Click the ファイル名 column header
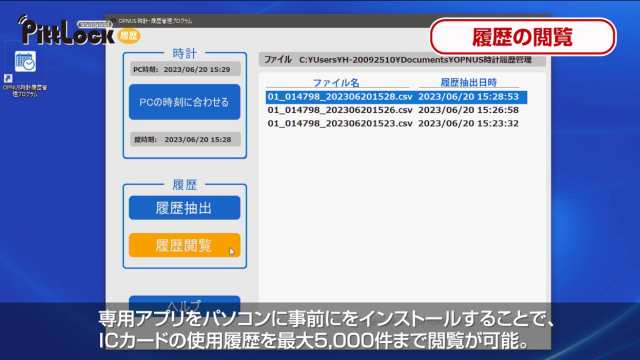 (336, 83)
